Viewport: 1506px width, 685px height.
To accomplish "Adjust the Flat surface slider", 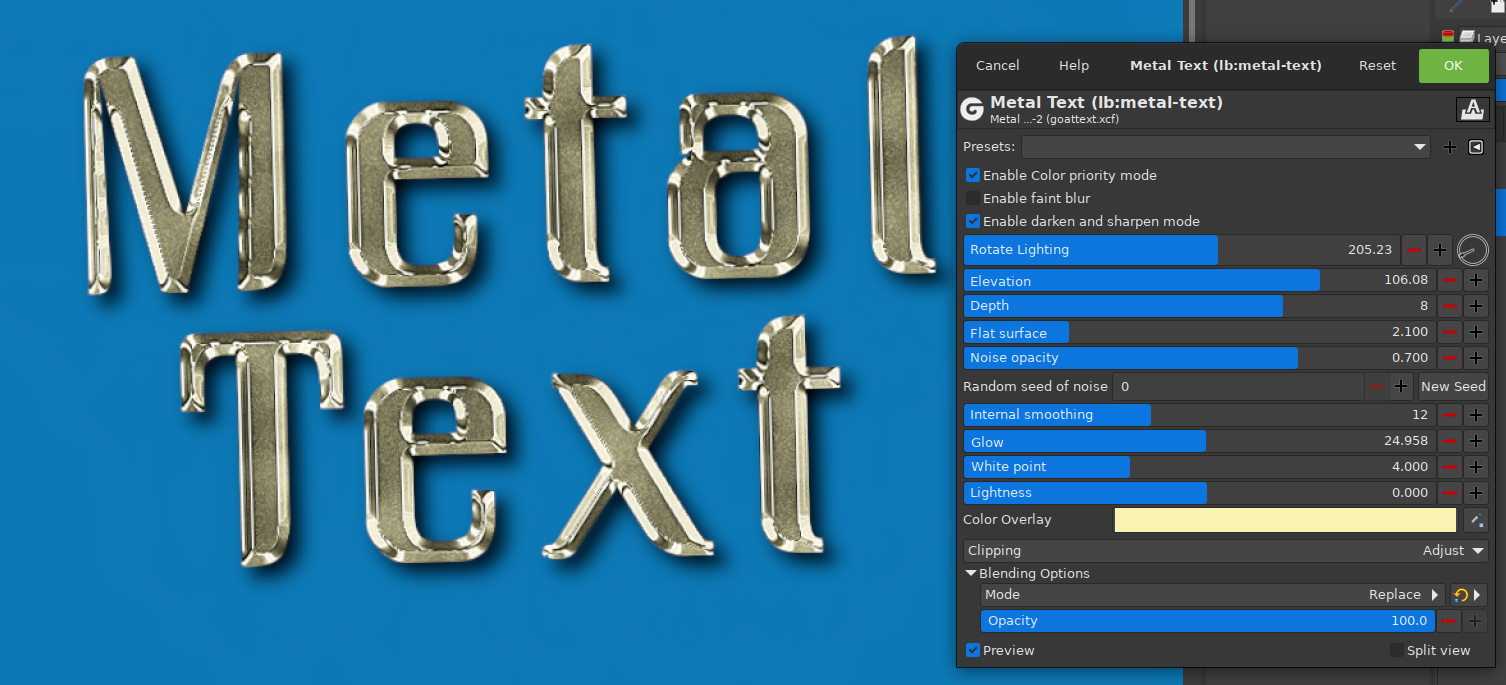I will tap(1200, 332).
